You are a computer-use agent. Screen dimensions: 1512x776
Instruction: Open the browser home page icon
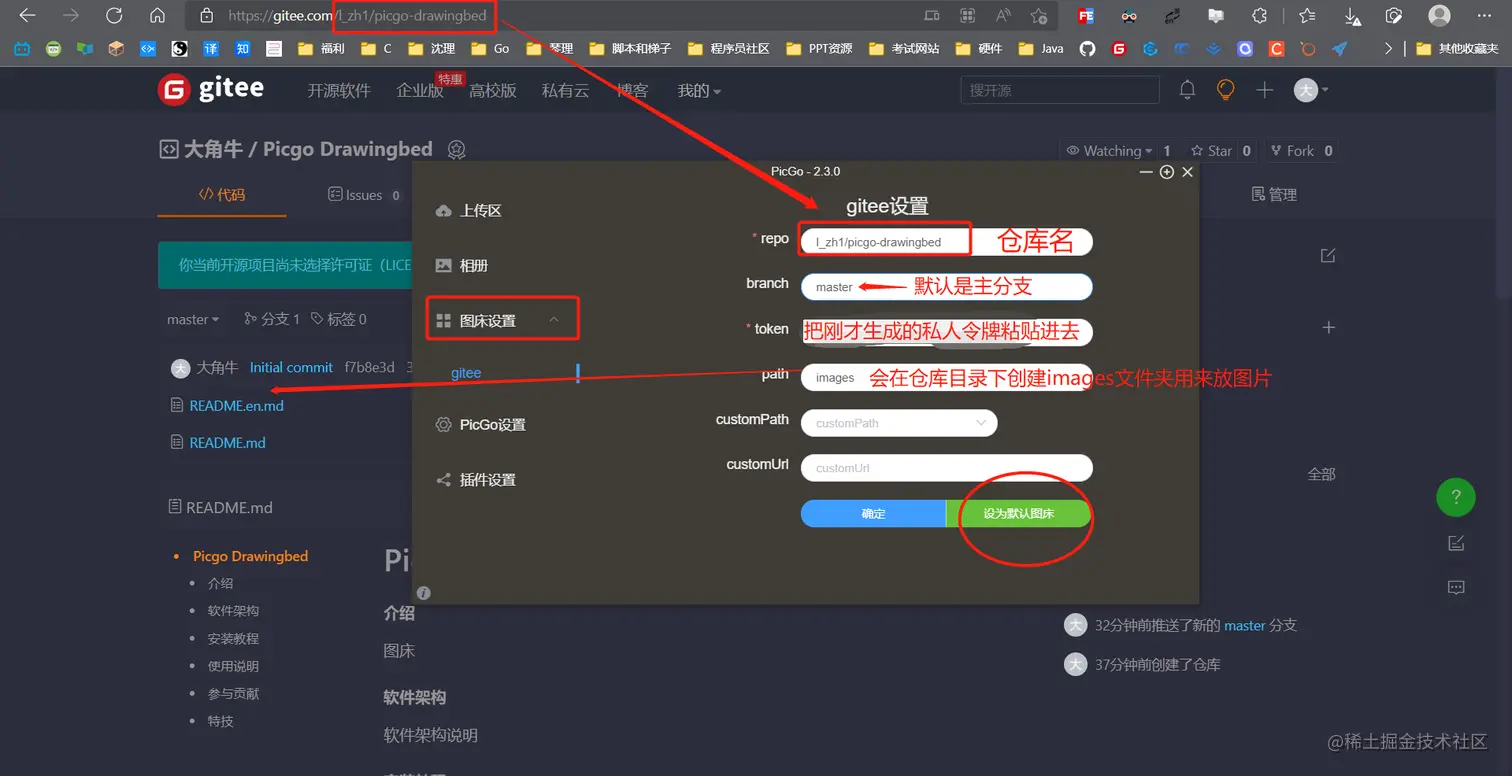(x=157, y=16)
